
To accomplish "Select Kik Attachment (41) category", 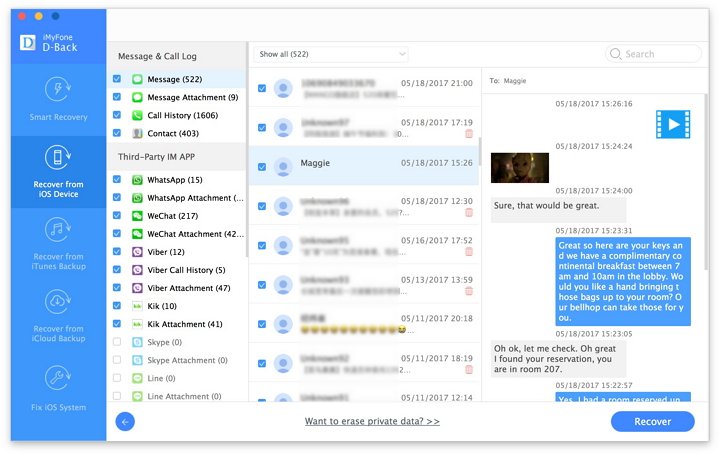I will click(185, 324).
